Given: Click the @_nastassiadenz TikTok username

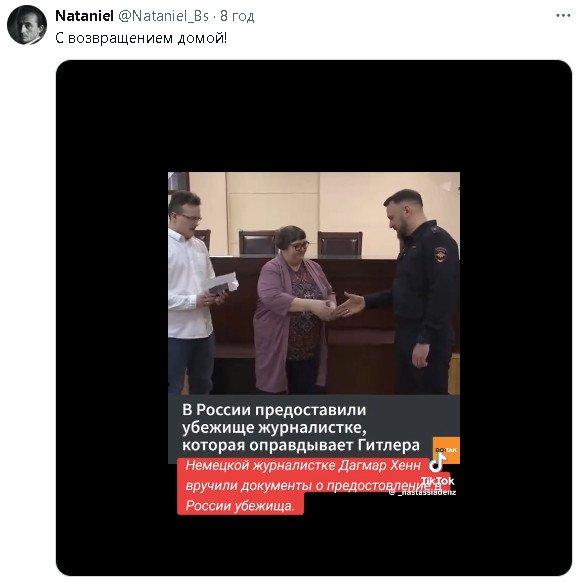Looking at the screenshot, I should [x=422, y=493].
